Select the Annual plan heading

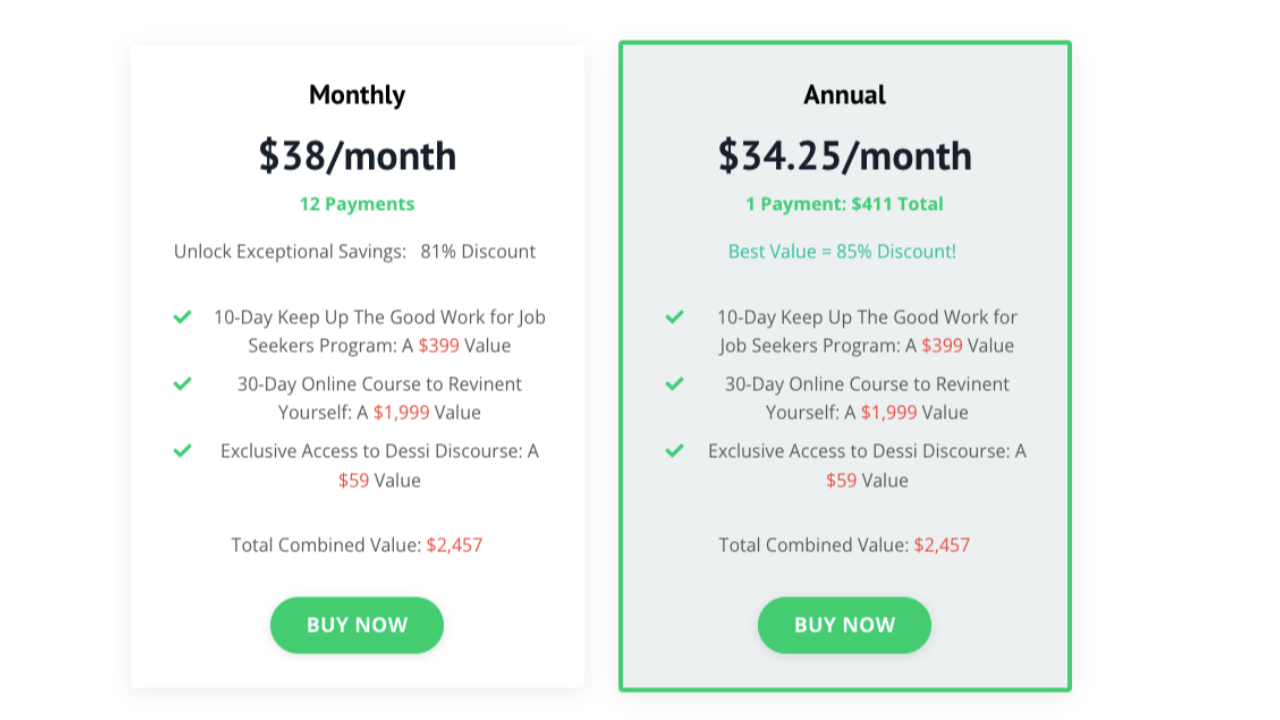pyautogui.click(x=844, y=95)
